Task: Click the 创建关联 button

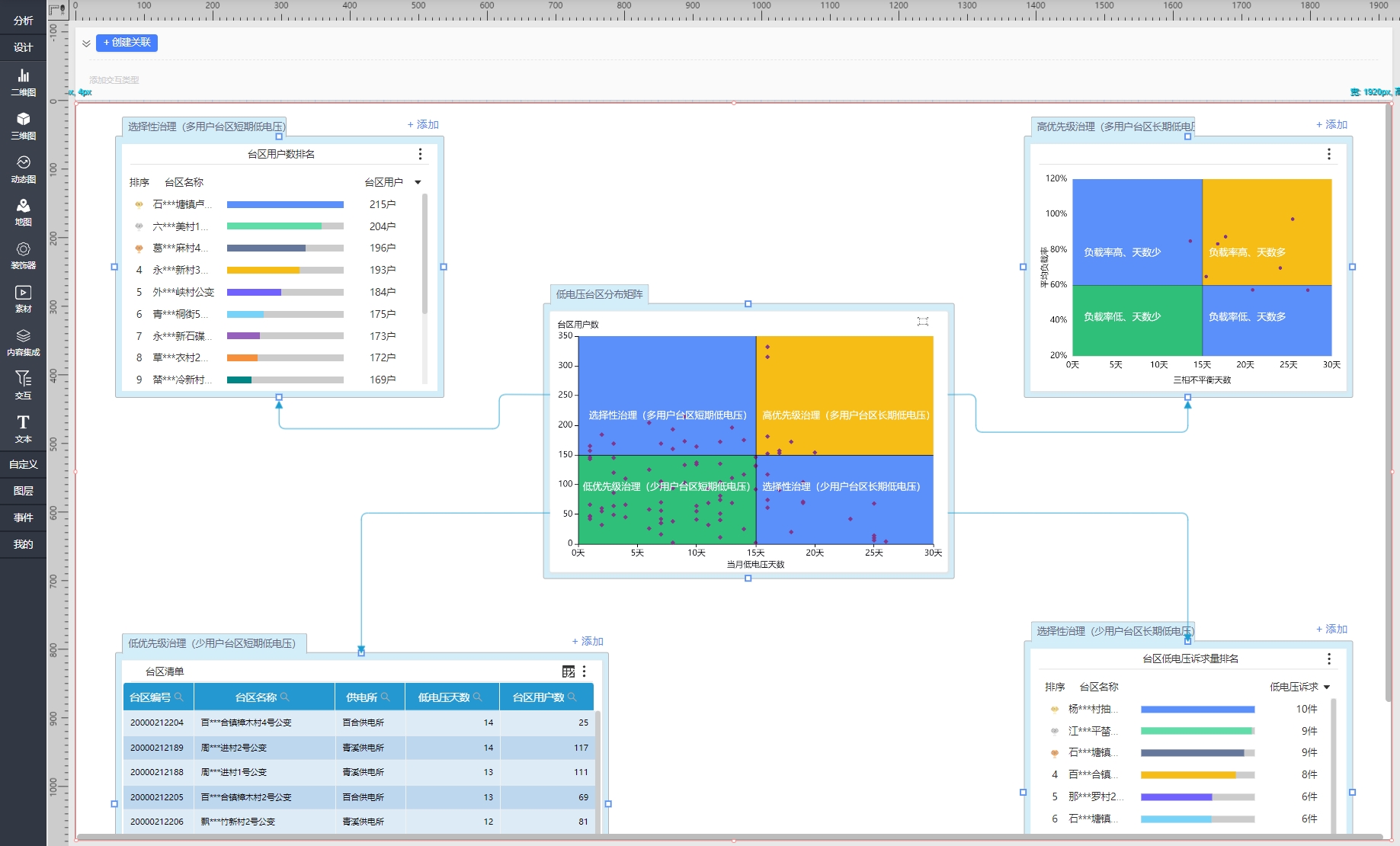Action: coord(127,43)
